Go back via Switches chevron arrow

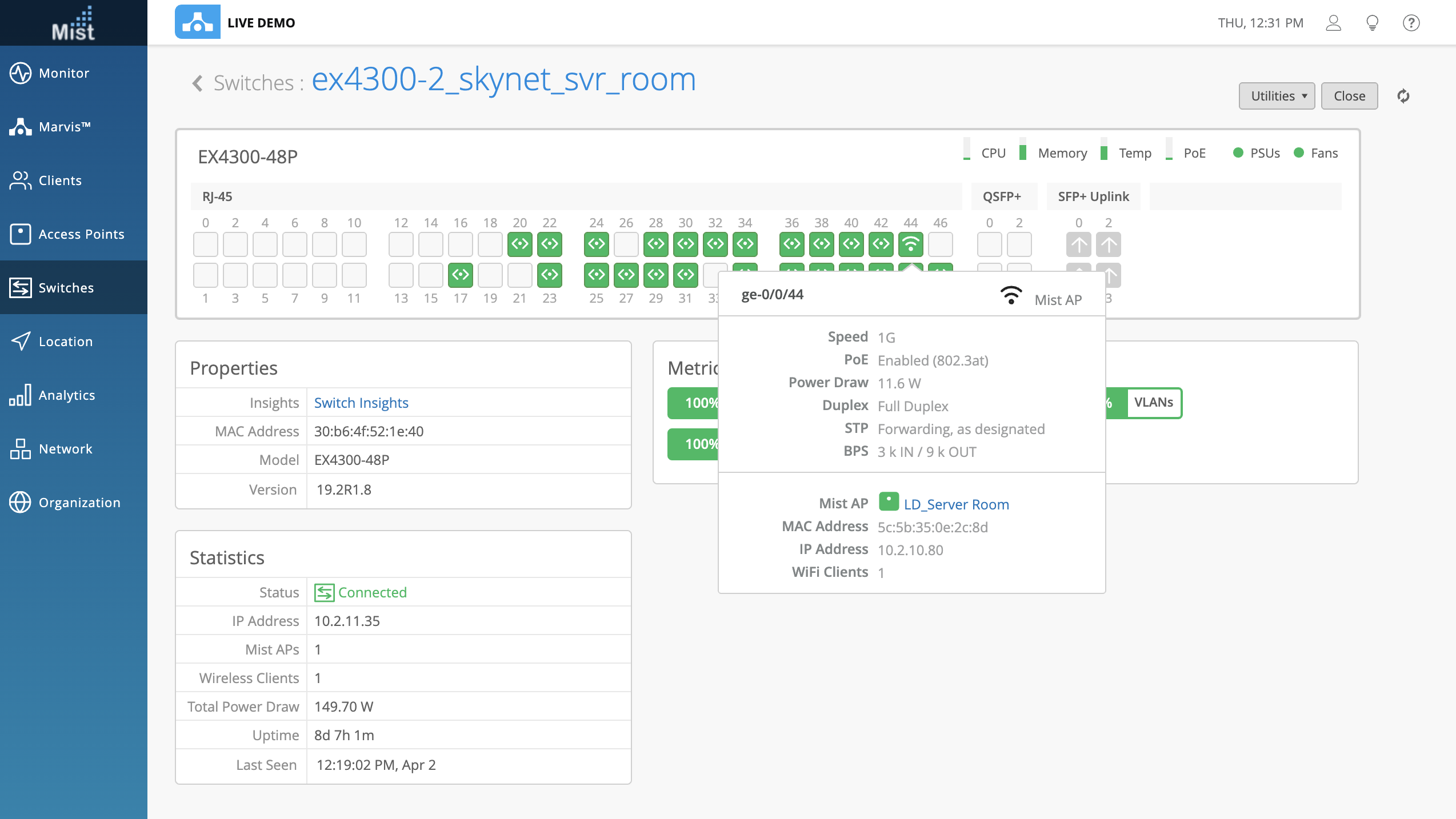198,83
